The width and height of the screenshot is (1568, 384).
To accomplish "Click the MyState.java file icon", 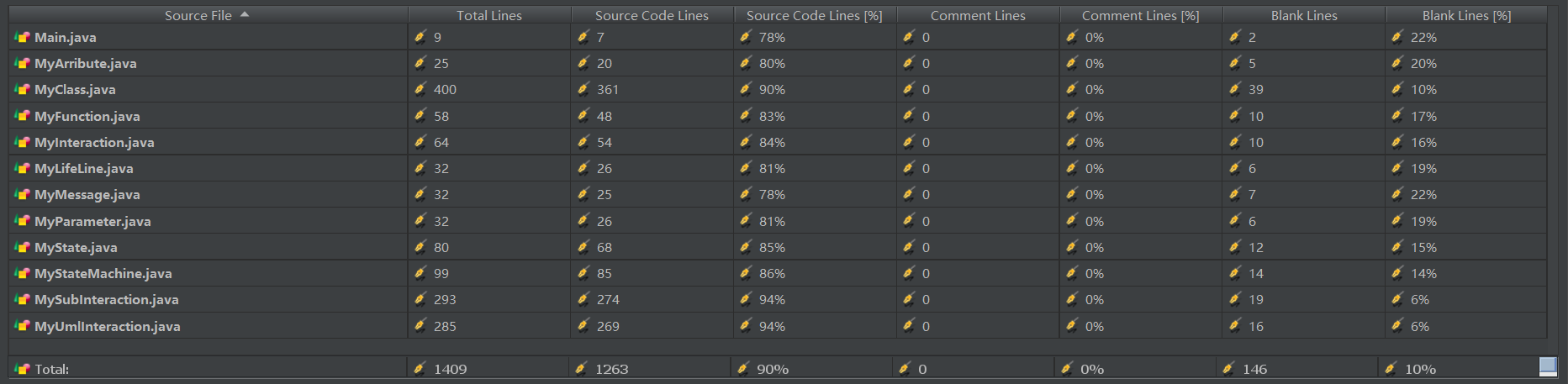I will [22, 247].
